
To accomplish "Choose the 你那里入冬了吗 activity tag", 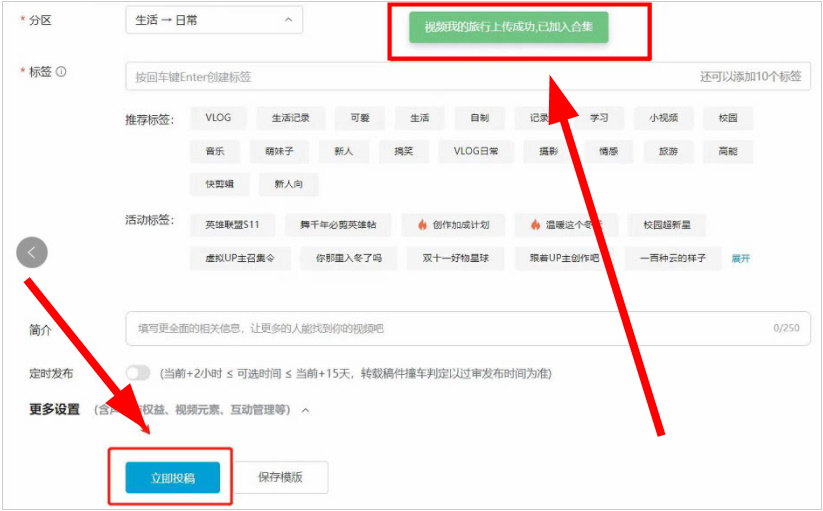I will point(349,258).
